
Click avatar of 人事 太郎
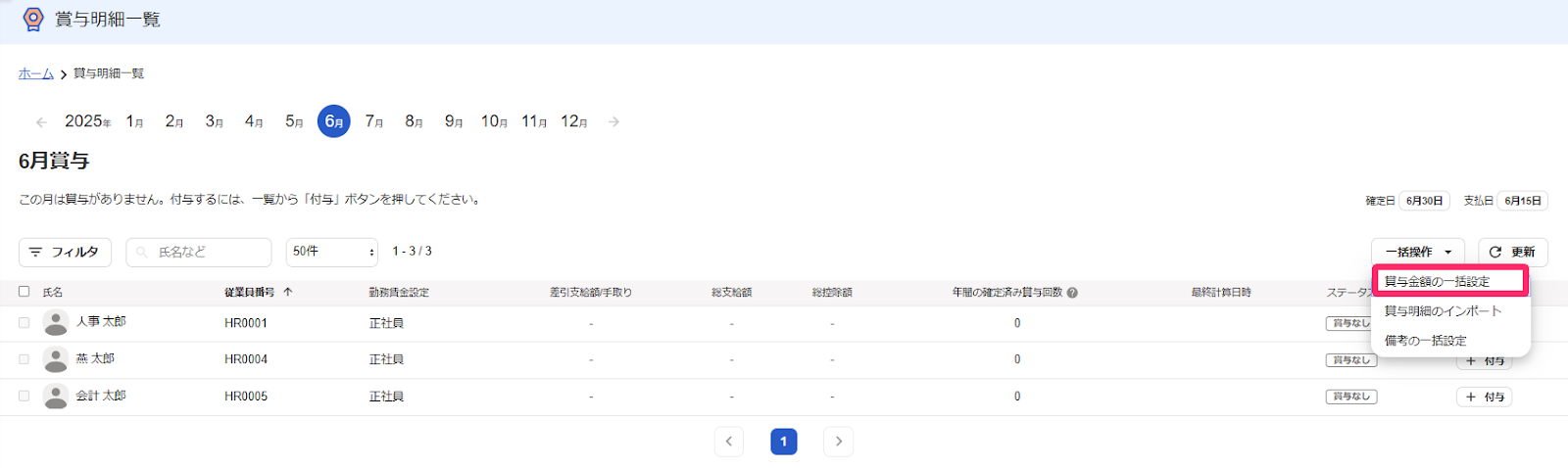click(x=56, y=322)
